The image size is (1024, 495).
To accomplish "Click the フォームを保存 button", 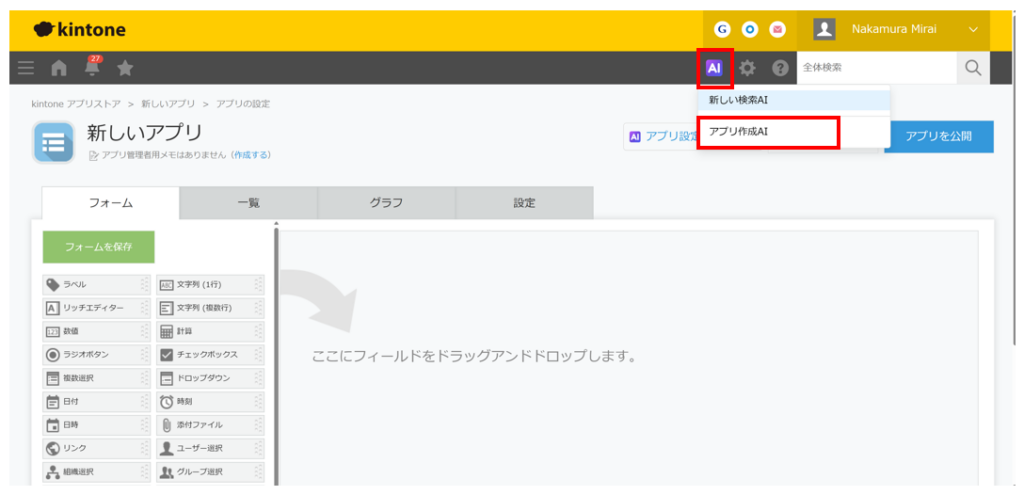I will click(99, 247).
